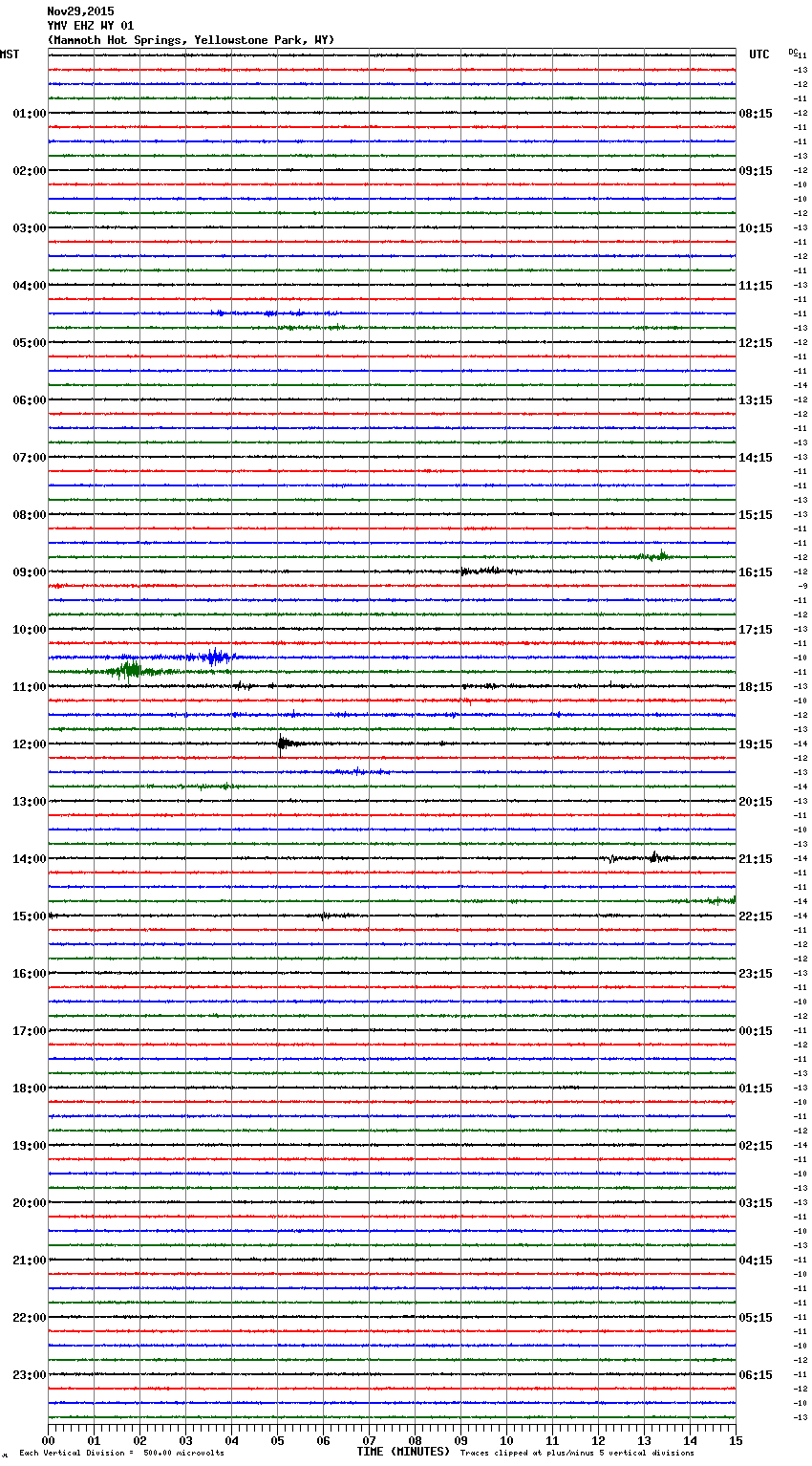Click the 18:15 UTC time label
812x1466 pixels.
[x=756, y=687]
